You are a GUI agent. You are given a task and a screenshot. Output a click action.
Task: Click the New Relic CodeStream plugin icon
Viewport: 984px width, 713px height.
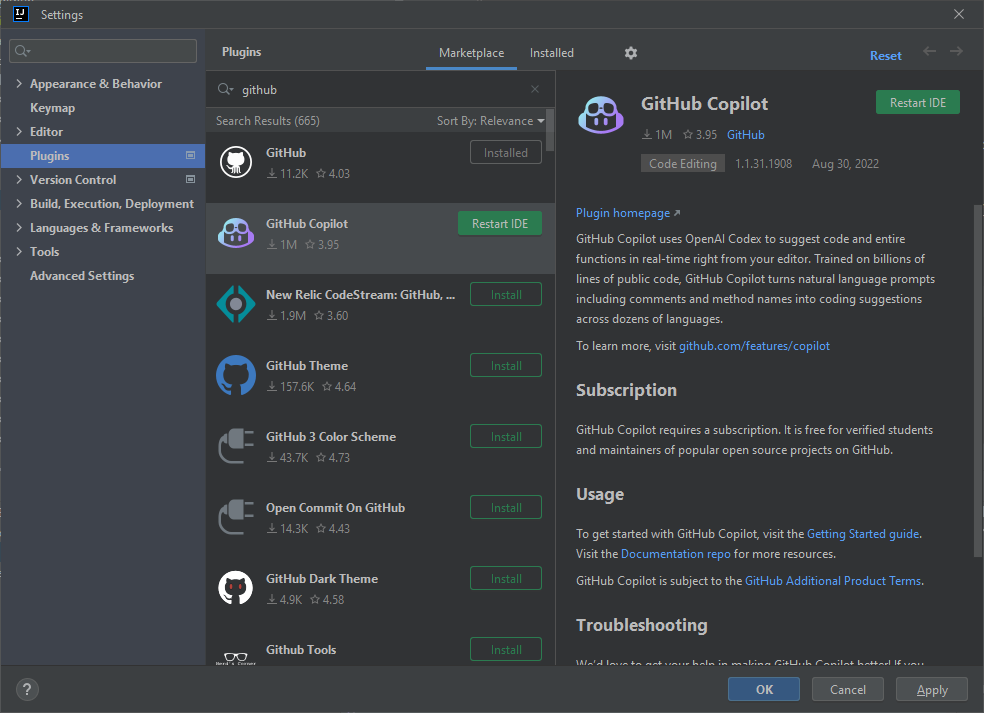(235, 303)
